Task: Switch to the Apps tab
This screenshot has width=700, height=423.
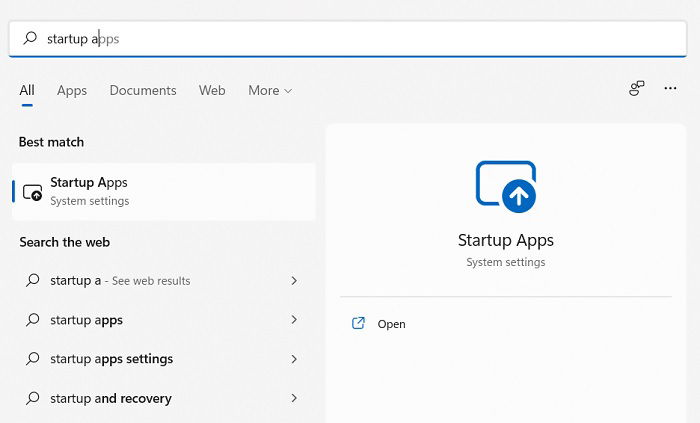Action: point(72,91)
